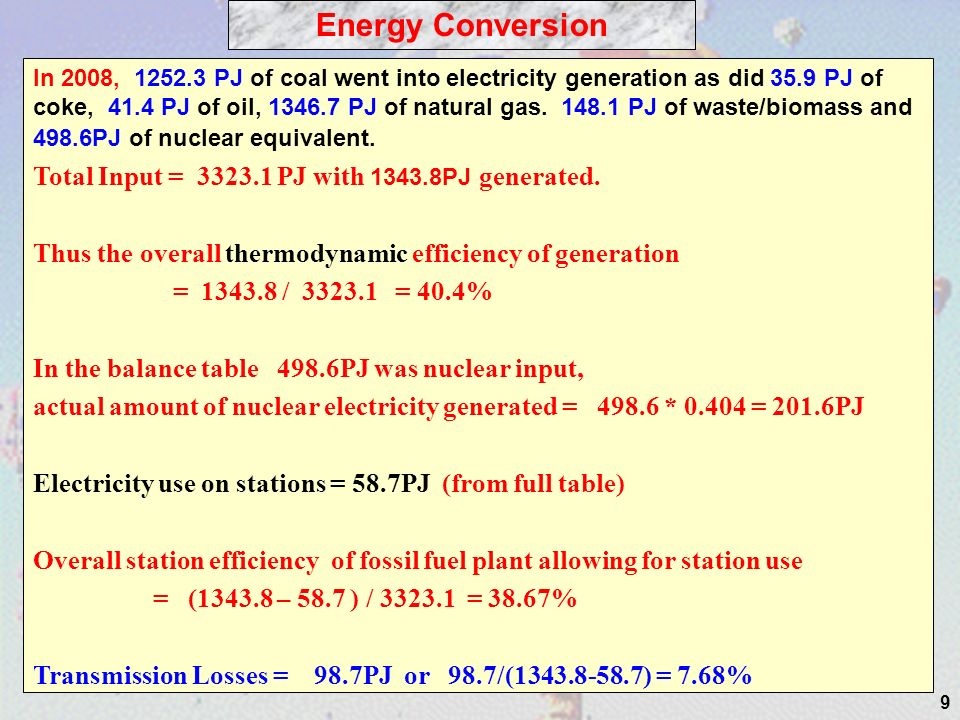960x720 pixels.
Task: Click the 'Transmission Losses = 98.7PJ' text
Action: click(x=212, y=676)
